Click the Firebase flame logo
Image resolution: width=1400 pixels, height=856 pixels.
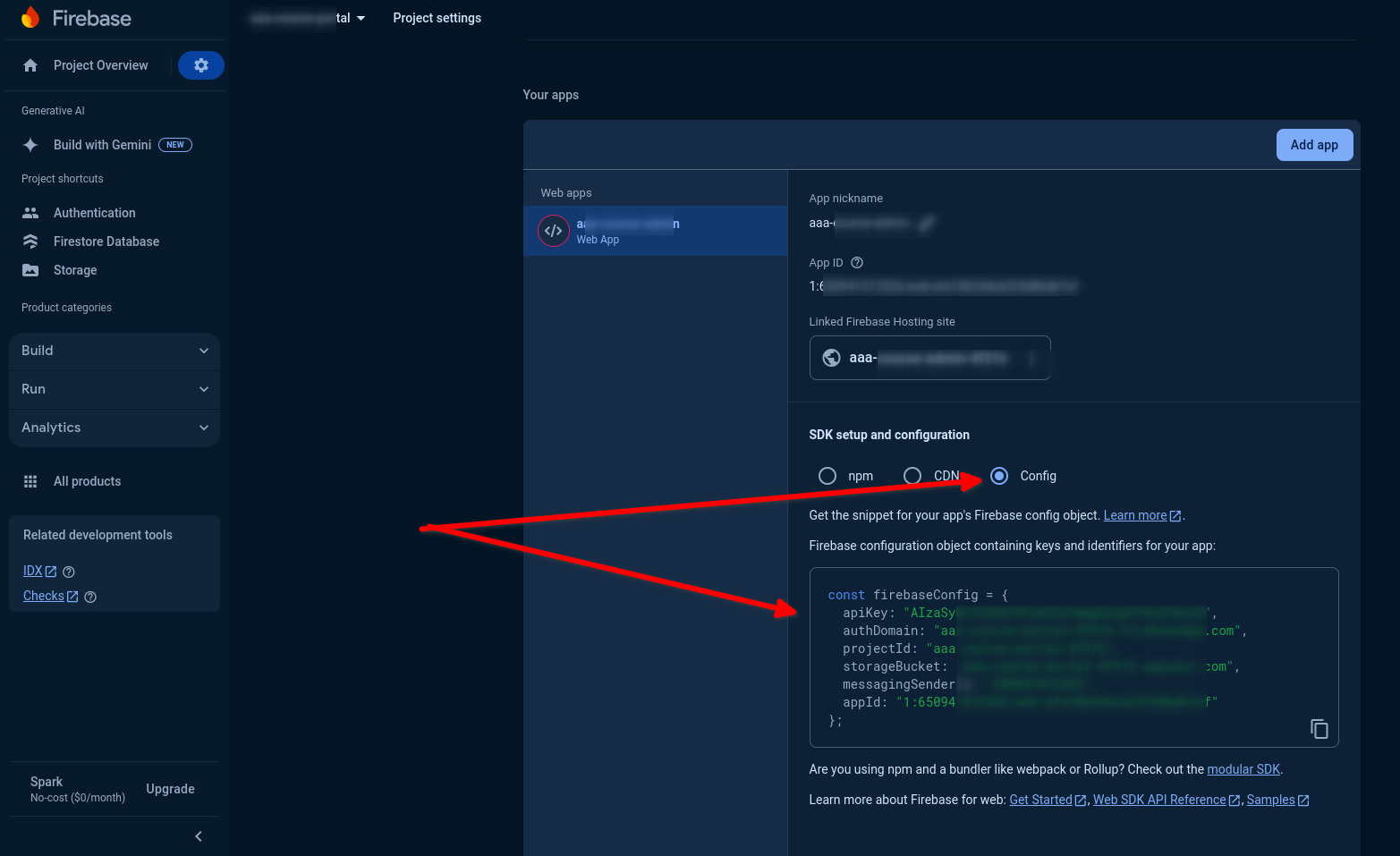[x=30, y=17]
